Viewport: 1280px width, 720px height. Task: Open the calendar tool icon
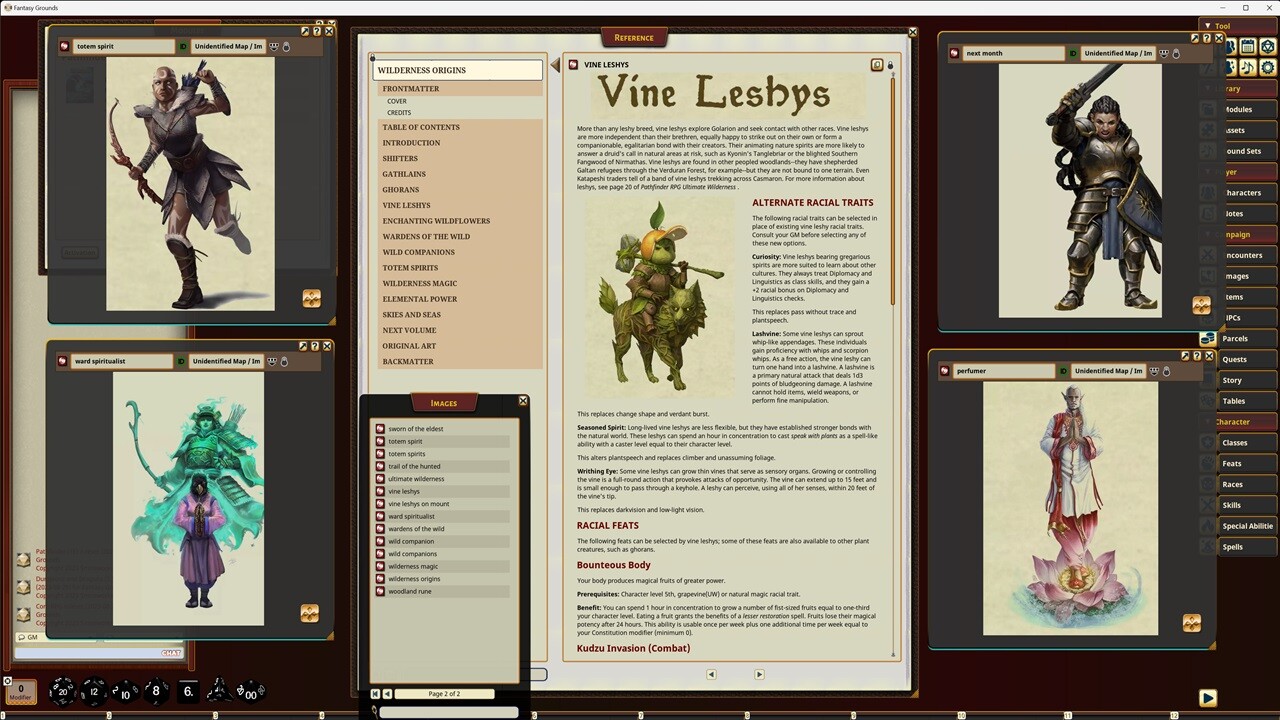tap(1248, 47)
